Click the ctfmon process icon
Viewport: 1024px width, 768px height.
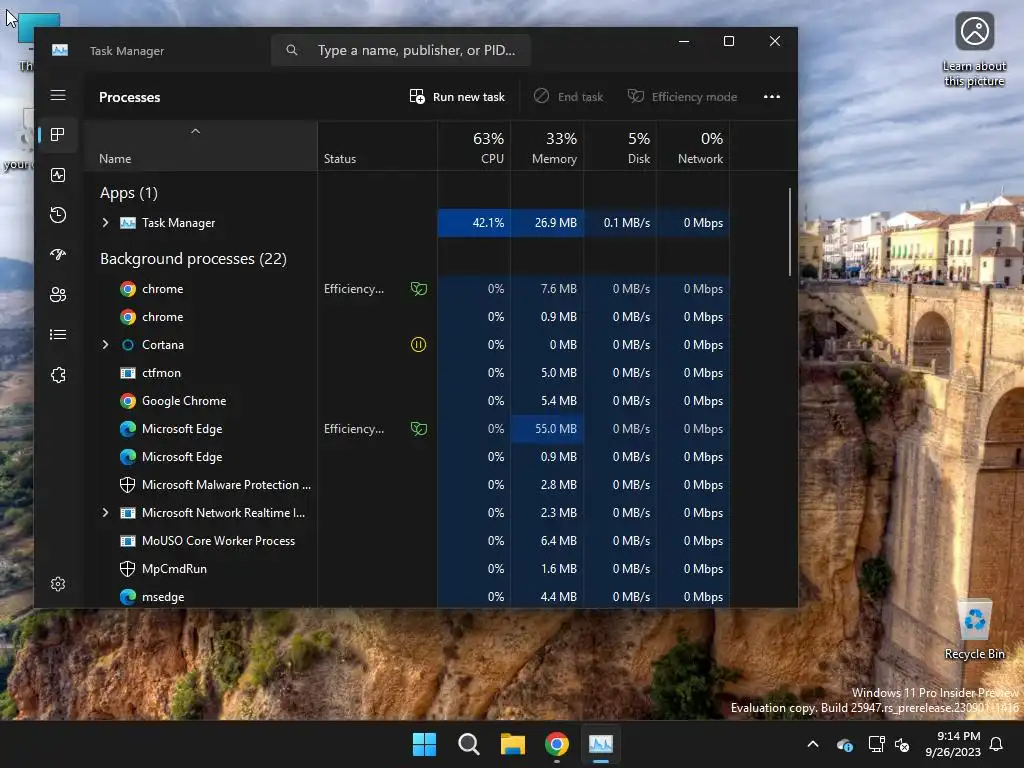[128, 373]
